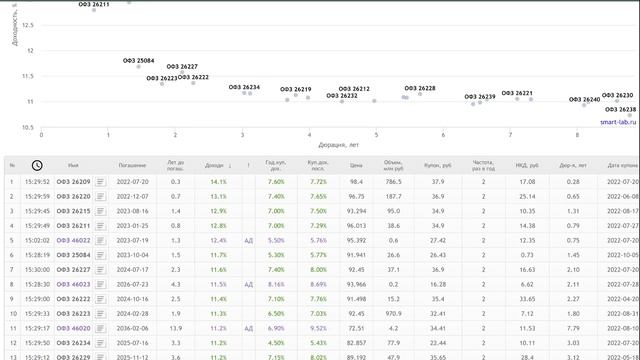Open ОФЗ 46022 bond link in table
The height and width of the screenshot is (360, 640).
tap(73, 240)
